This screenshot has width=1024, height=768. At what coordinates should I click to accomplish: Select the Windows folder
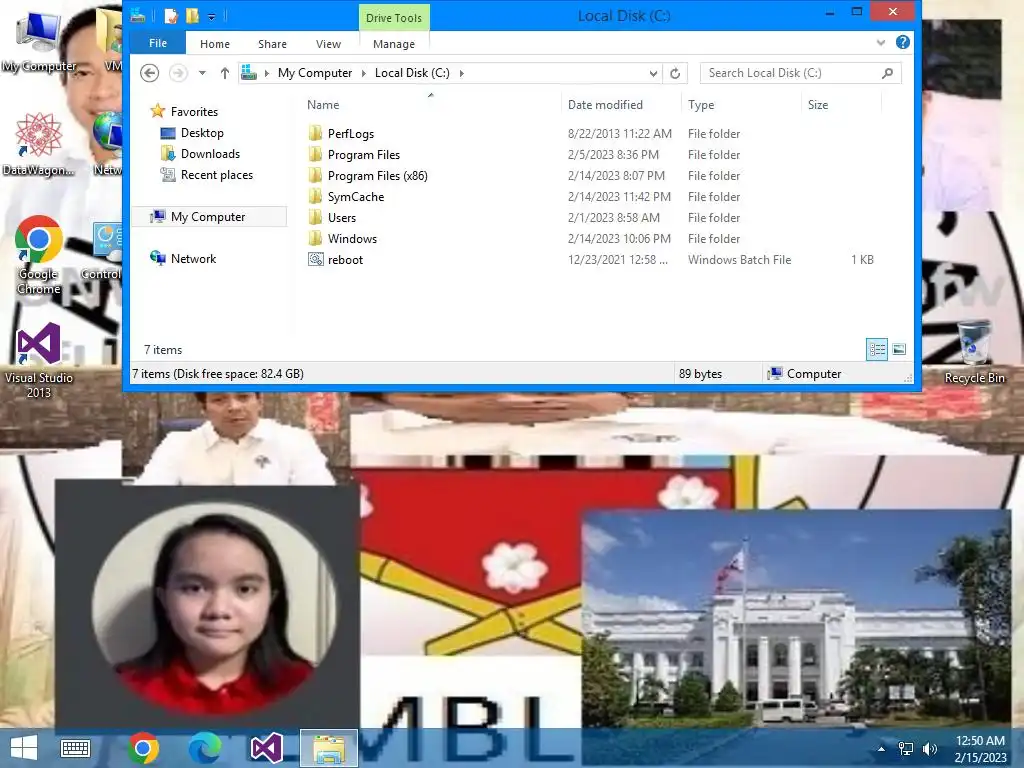point(352,238)
